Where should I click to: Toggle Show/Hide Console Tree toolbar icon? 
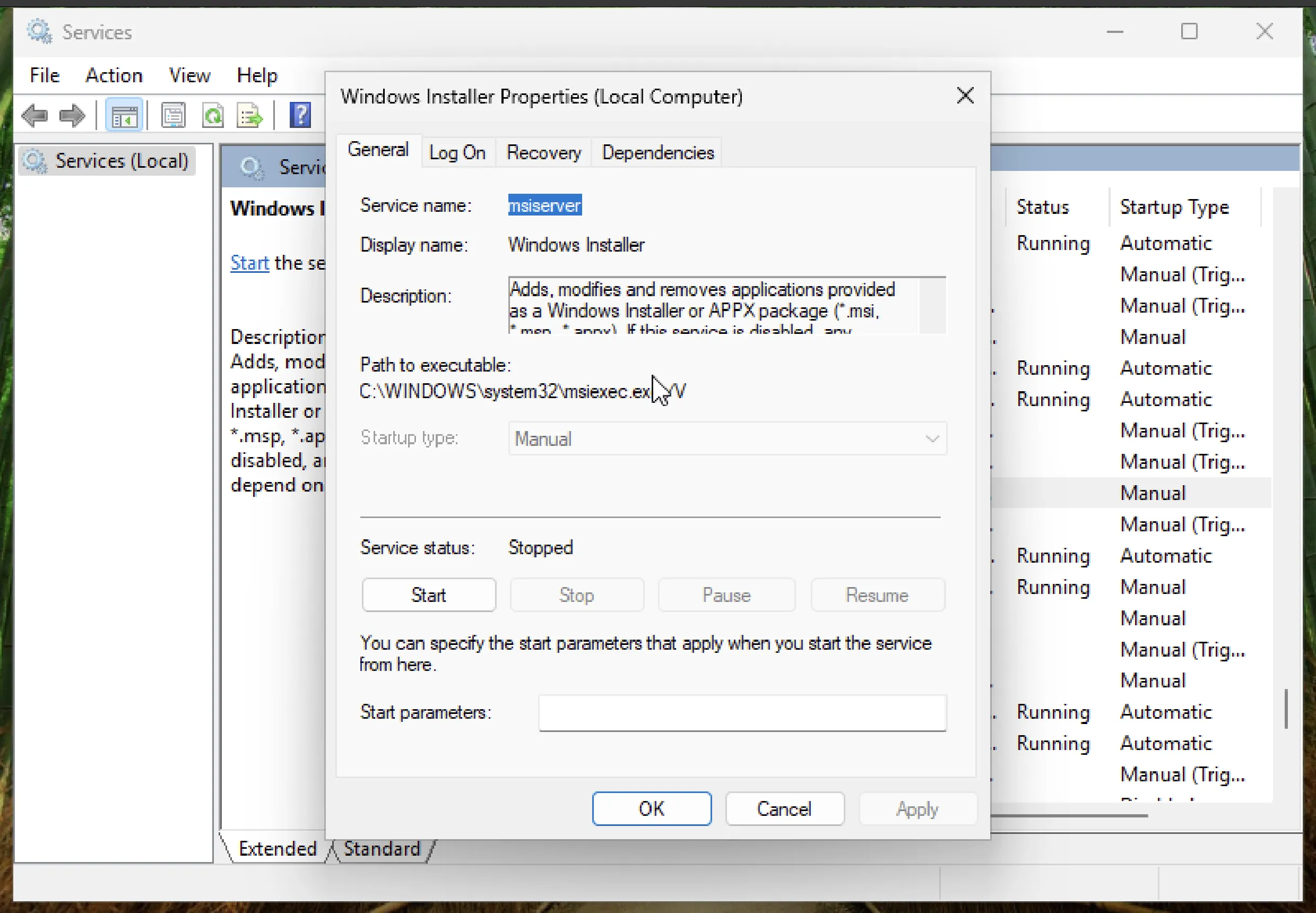(124, 116)
